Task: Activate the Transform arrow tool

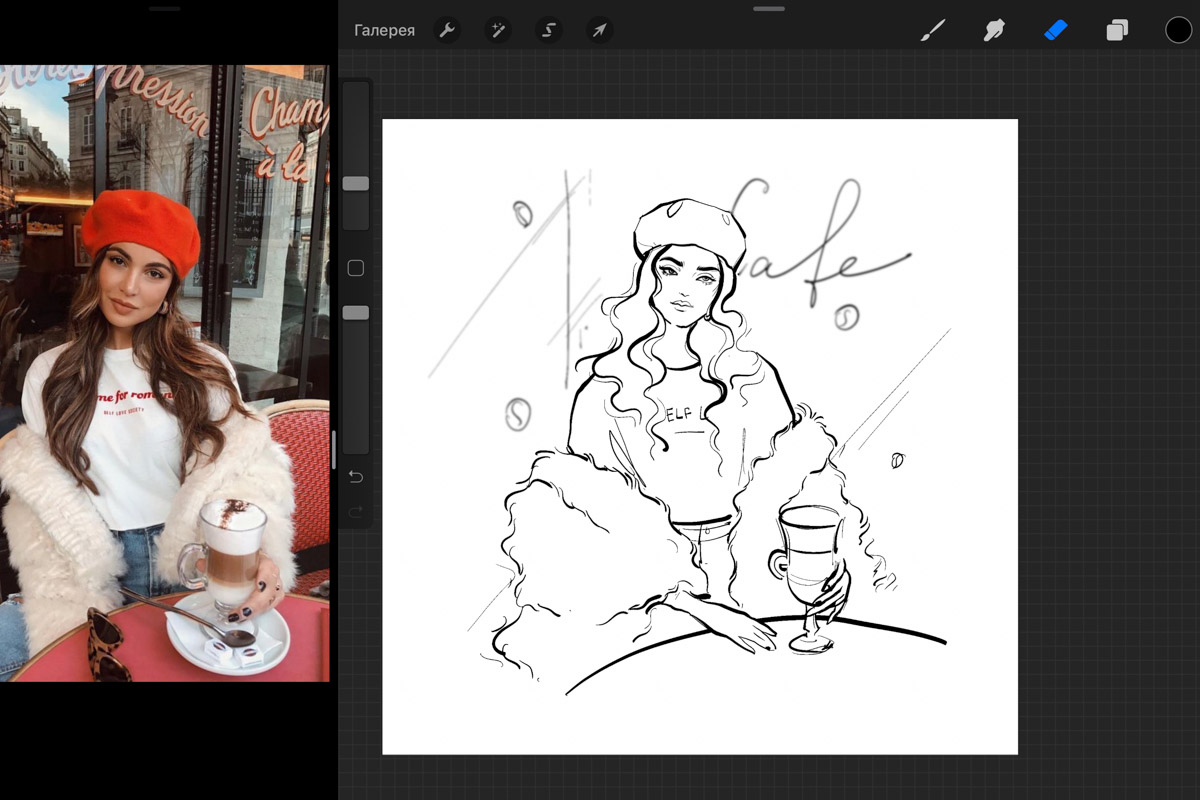Action: point(599,30)
